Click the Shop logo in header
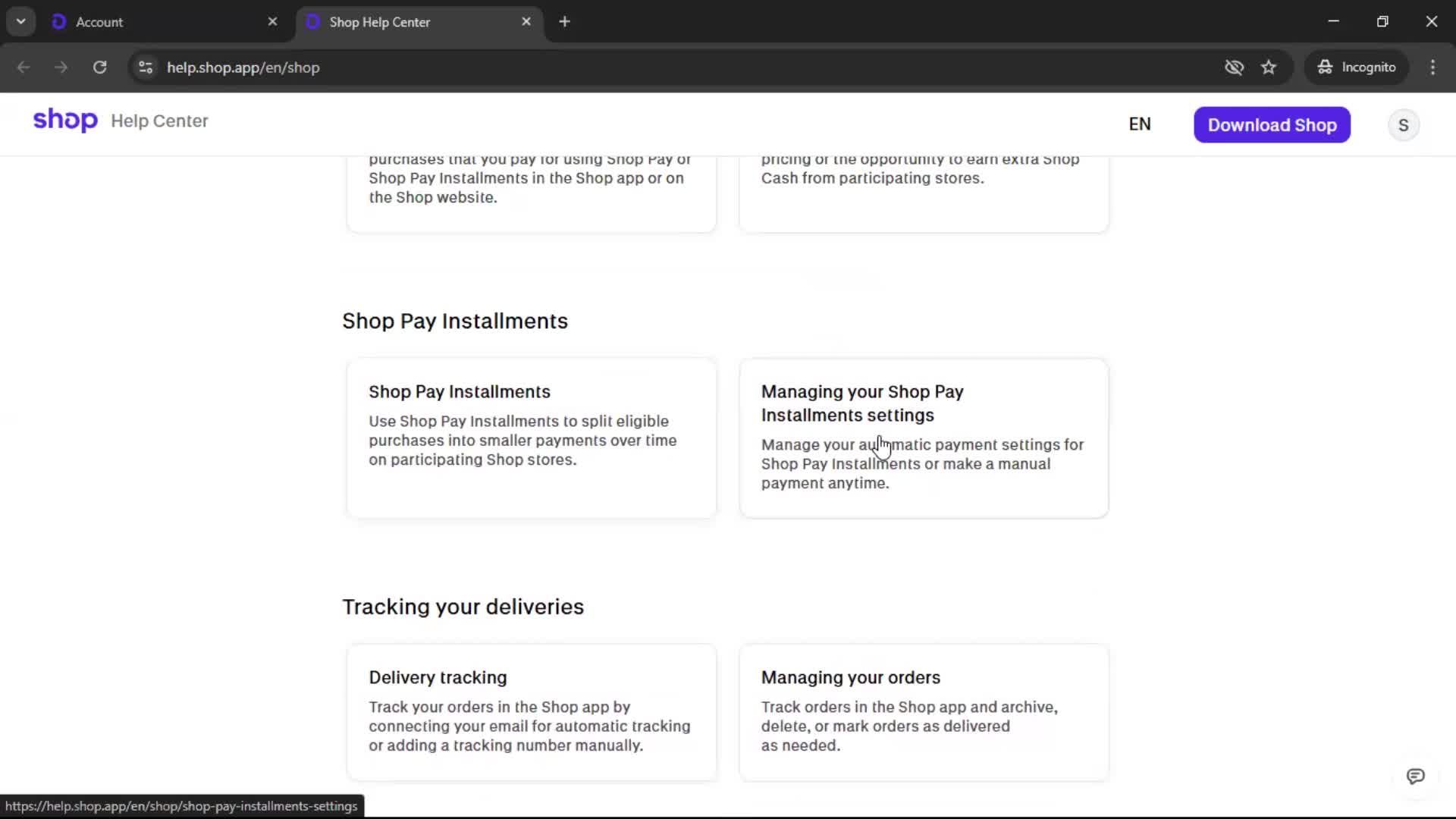Image resolution: width=1456 pixels, height=819 pixels. pyautogui.click(x=65, y=121)
